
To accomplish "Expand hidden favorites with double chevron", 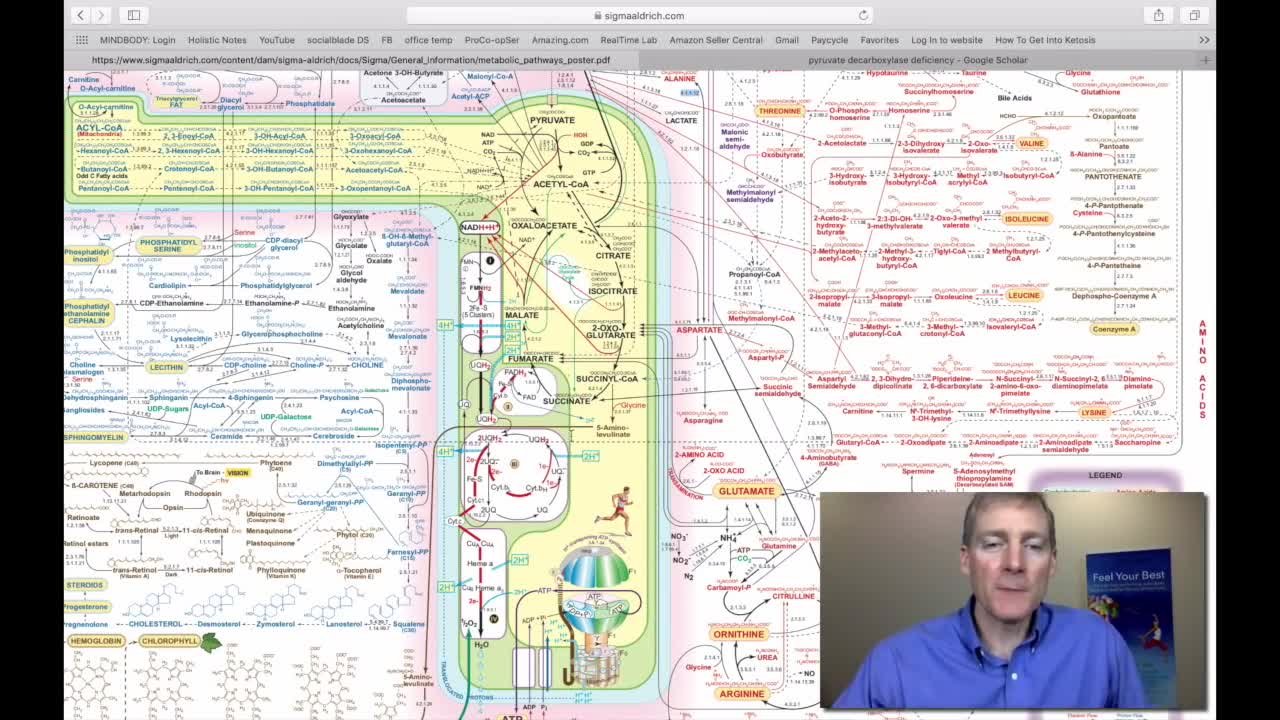I will 1205,40.
